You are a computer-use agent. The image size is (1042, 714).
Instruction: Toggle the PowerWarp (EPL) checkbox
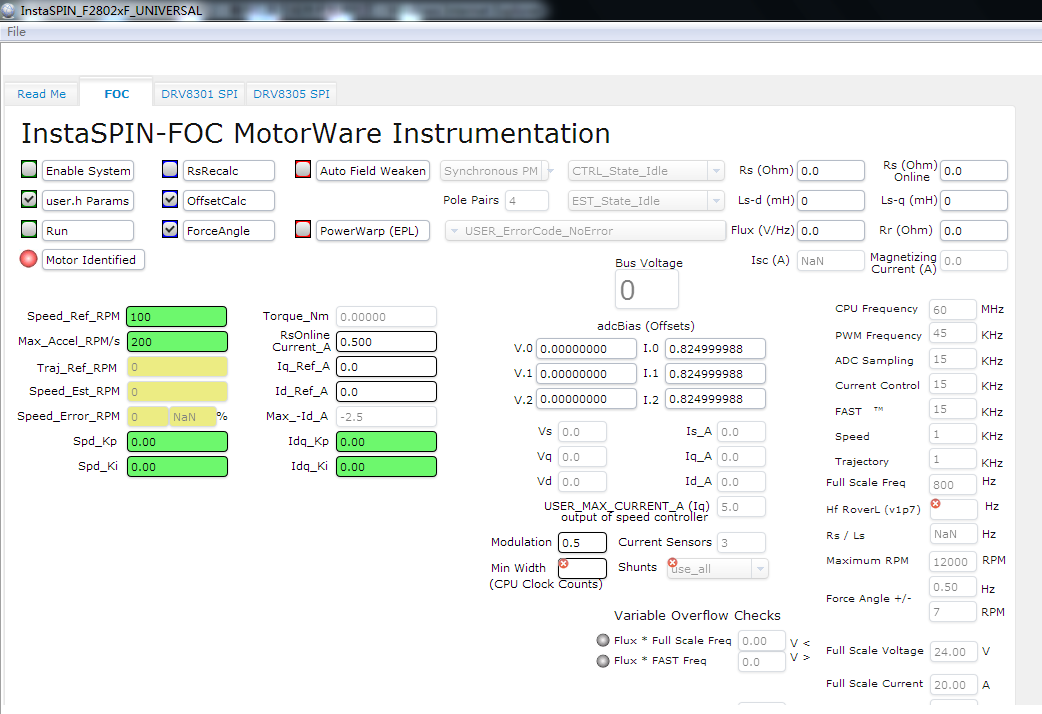pos(303,229)
